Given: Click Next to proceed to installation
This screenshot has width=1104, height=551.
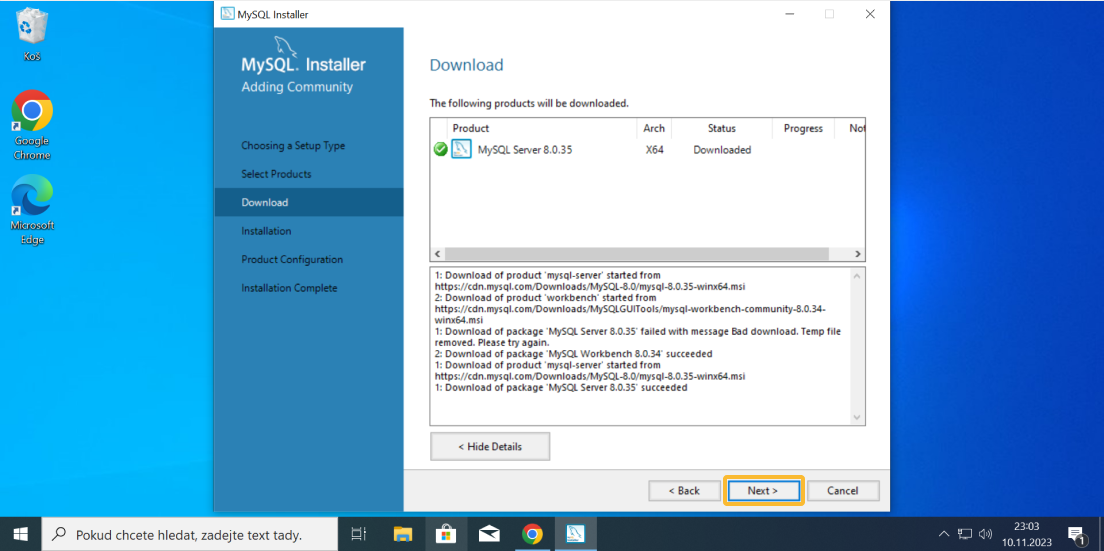Looking at the screenshot, I should [763, 490].
